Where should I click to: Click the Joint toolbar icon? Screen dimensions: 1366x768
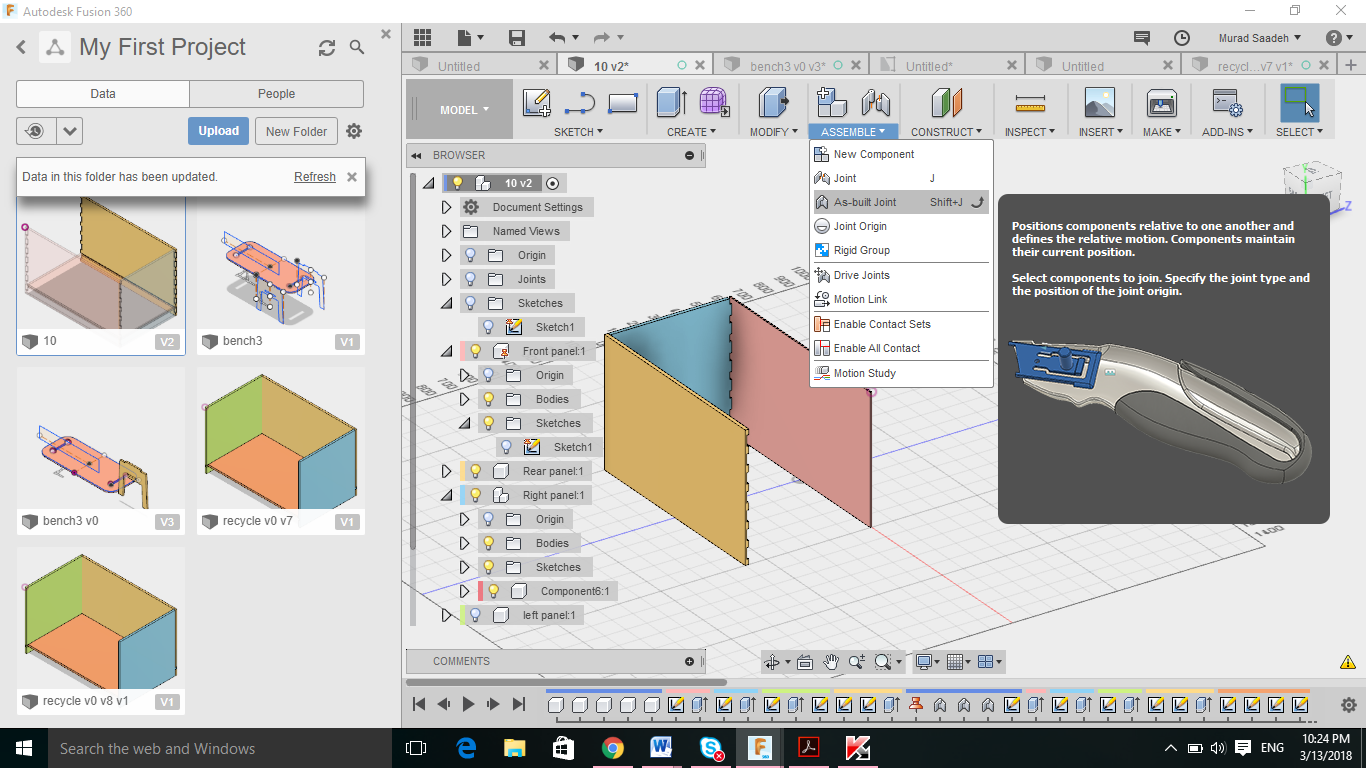pyautogui.click(x=875, y=103)
